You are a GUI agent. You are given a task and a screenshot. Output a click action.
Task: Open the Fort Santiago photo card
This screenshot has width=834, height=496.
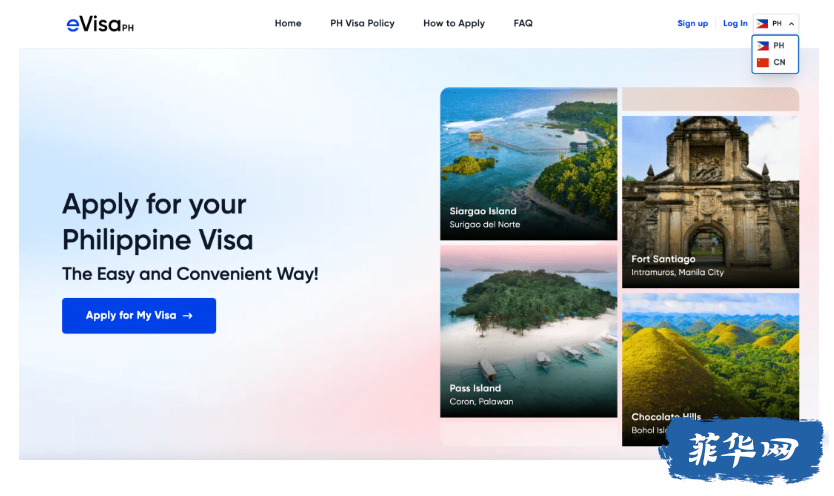pyautogui.click(x=711, y=202)
